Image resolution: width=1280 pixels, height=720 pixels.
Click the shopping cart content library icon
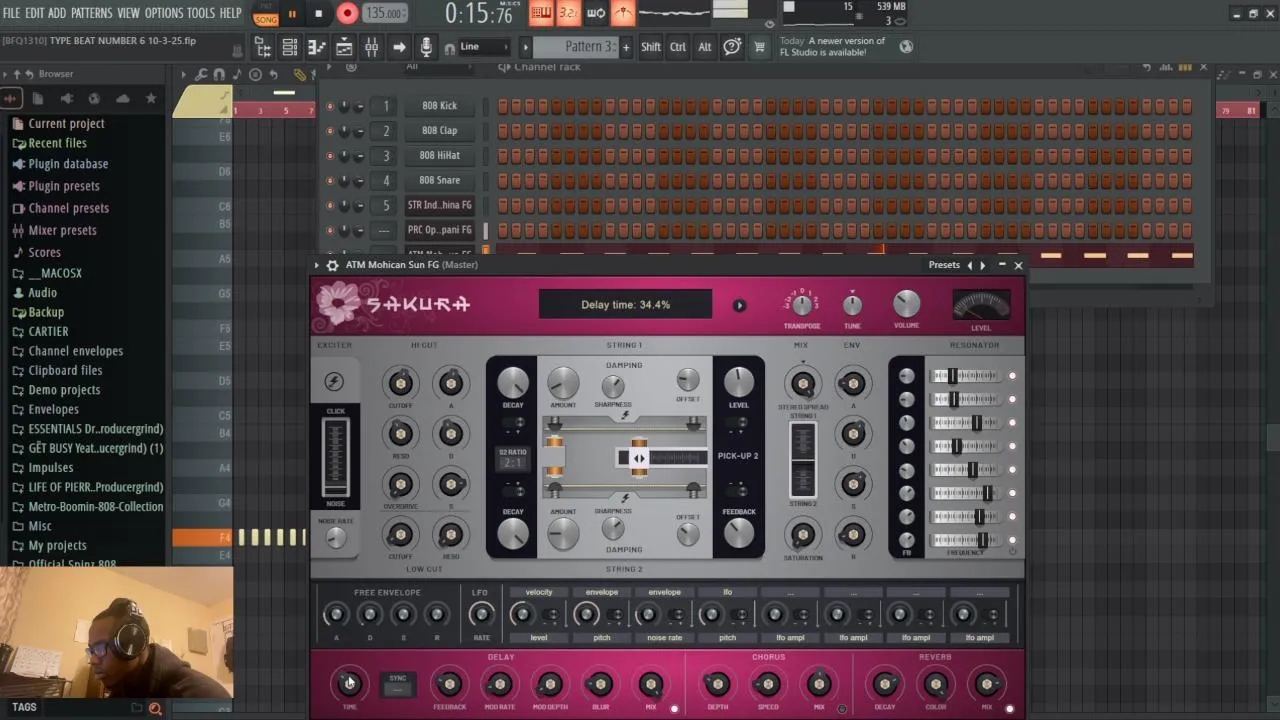tap(759, 47)
